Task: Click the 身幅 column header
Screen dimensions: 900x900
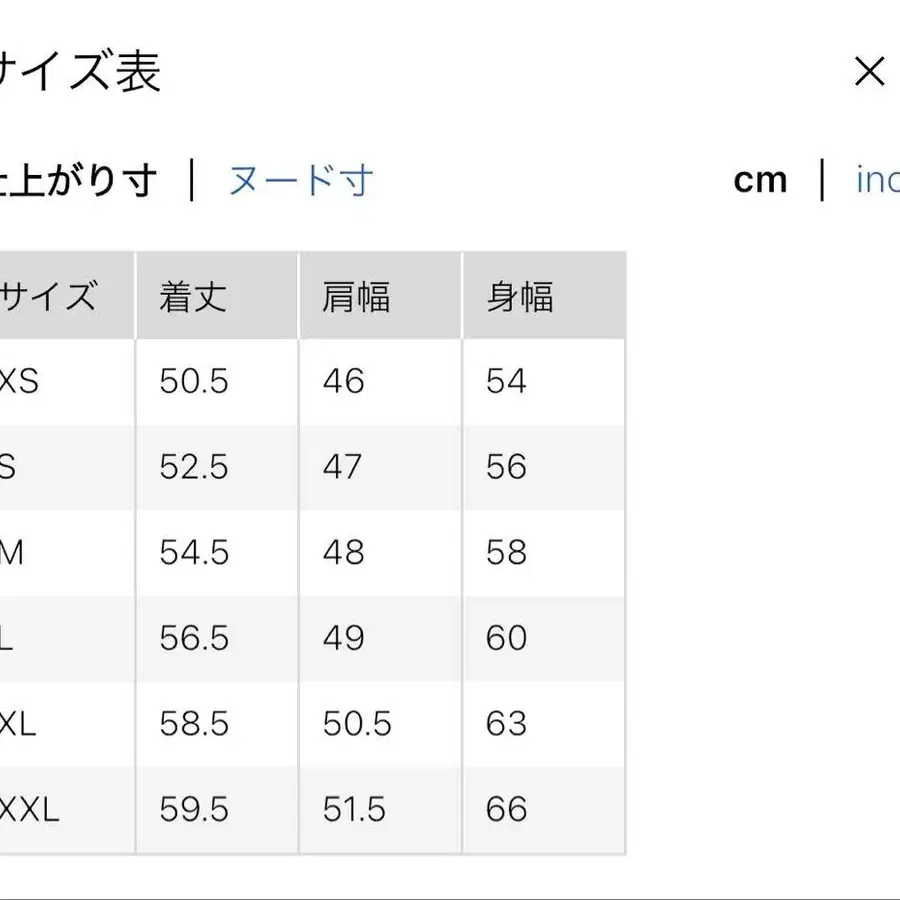Action: click(x=519, y=297)
